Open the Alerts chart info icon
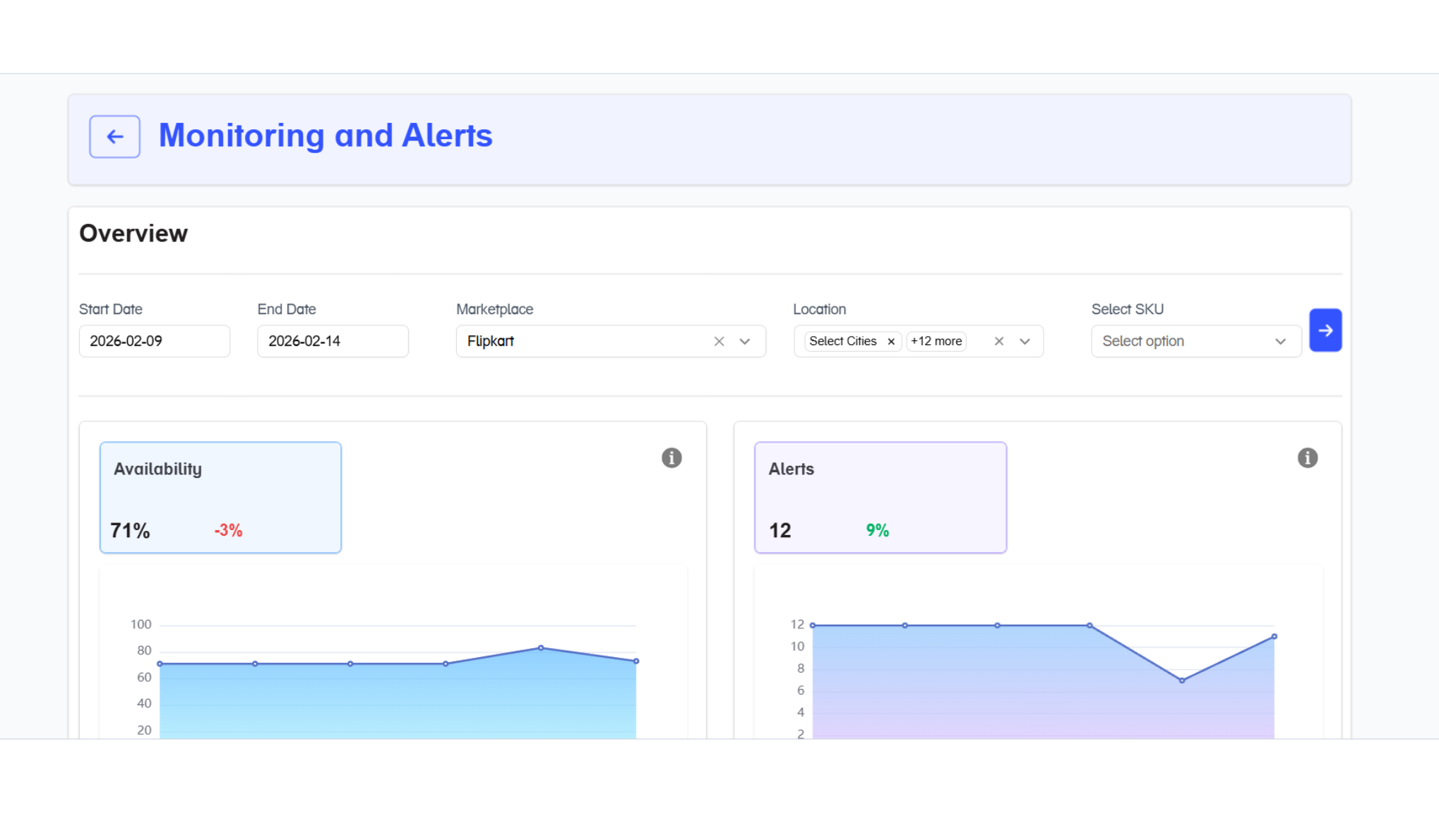The image size is (1439, 840). (1307, 458)
